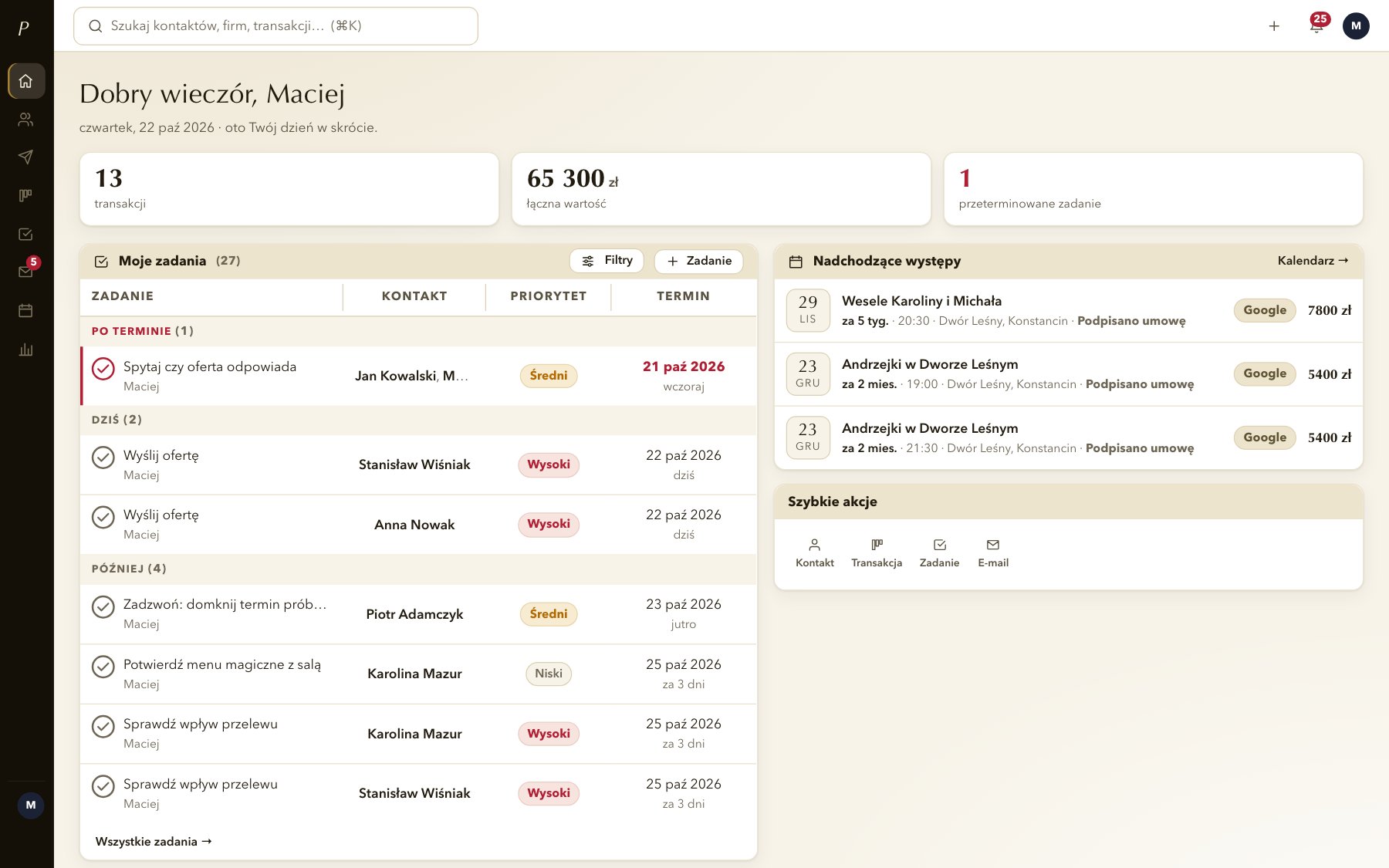Open the M profile avatar at sidebar bottom
The width and height of the screenshot is (1389, 868).
(x=31, y=805)
